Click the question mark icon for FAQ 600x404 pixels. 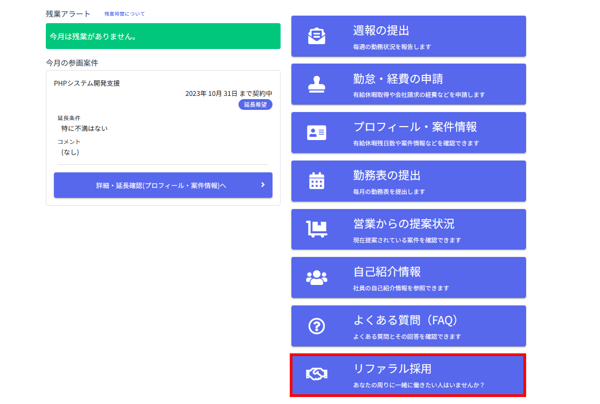[x=317, y=326]
